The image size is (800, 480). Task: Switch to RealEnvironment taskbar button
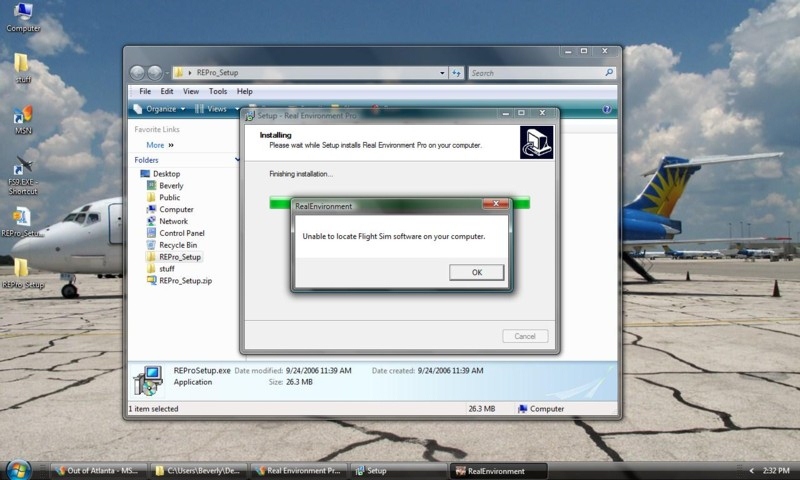pos(499,471)
